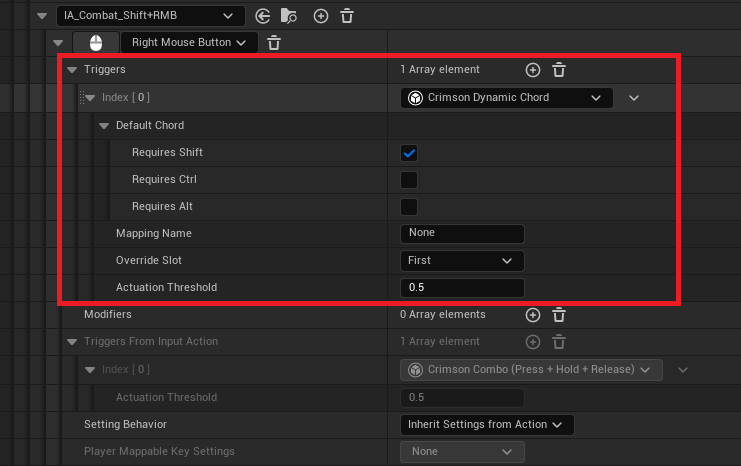
Task: Enable the Requires Alt checkbox
Action: 409,207
